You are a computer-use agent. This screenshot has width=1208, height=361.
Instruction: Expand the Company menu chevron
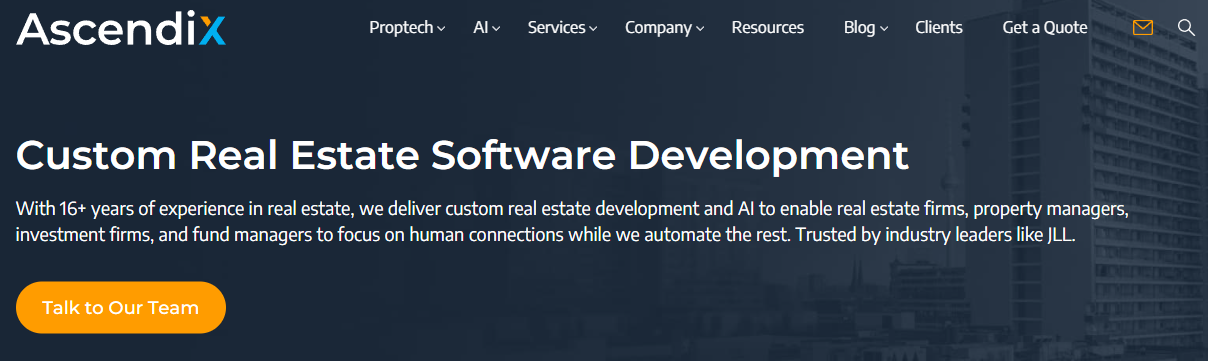pos(700,29)
